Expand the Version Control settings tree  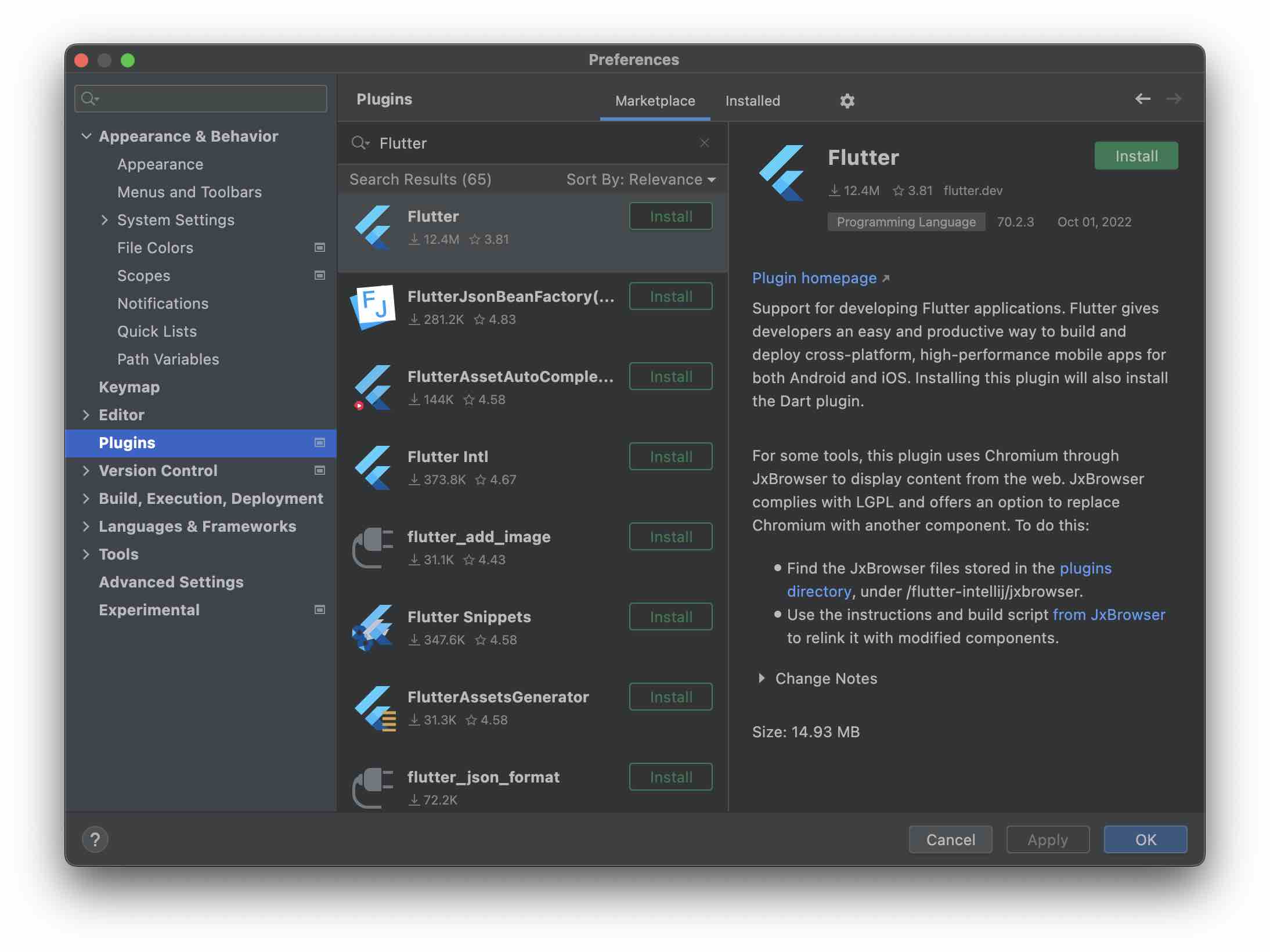coord(86,470)
